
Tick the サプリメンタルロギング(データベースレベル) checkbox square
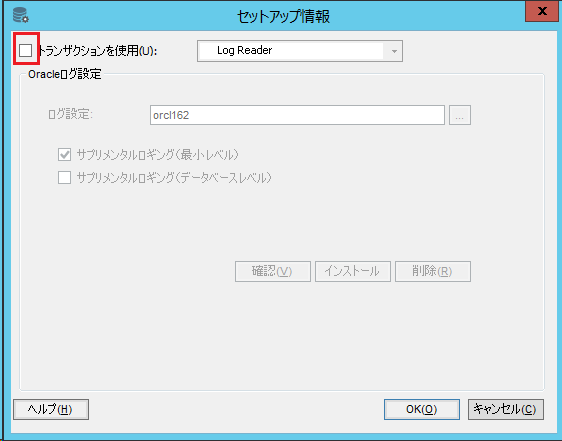click(65, 177)
